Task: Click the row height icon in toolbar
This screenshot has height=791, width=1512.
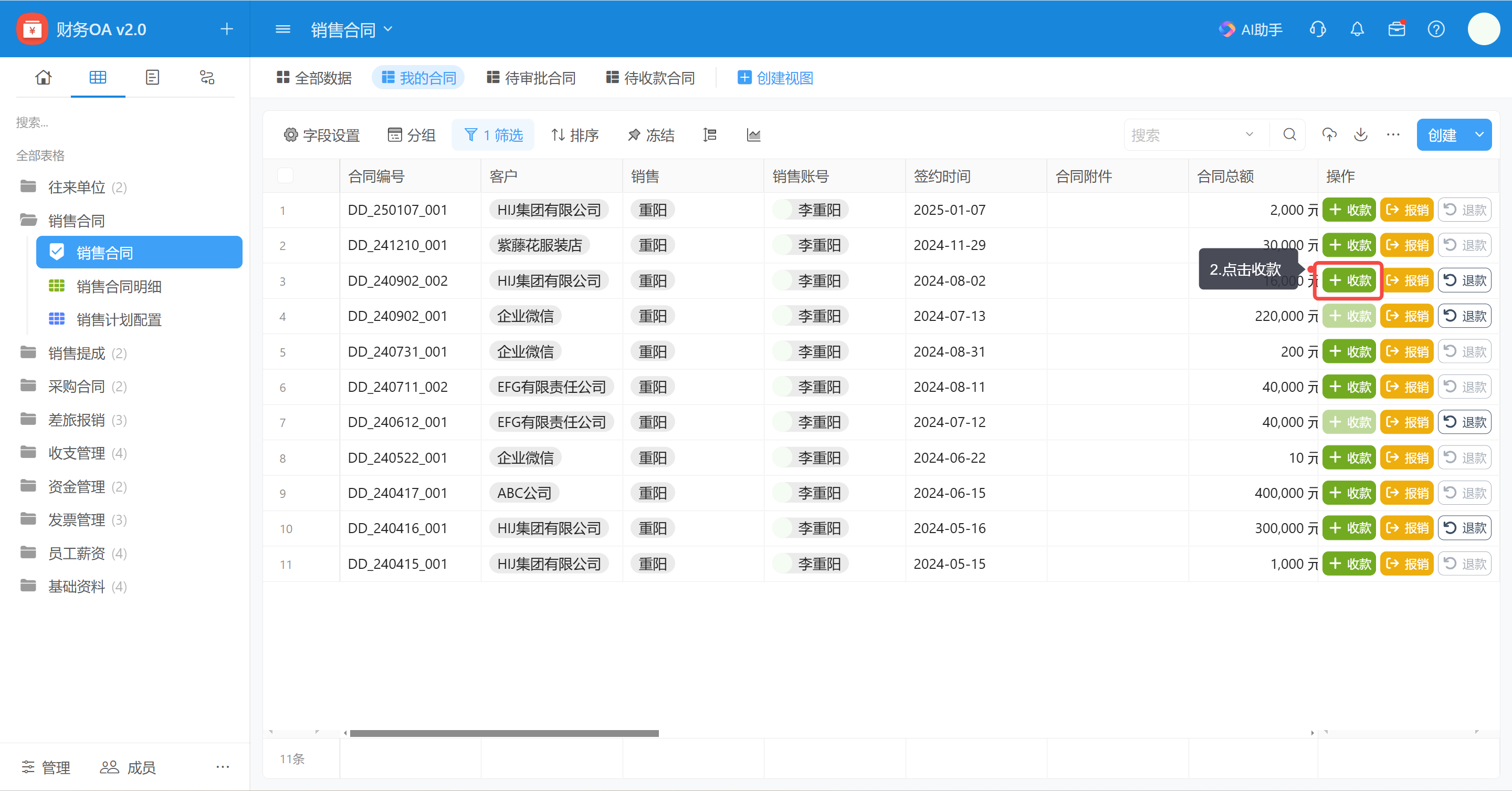Action: point(710,135)
